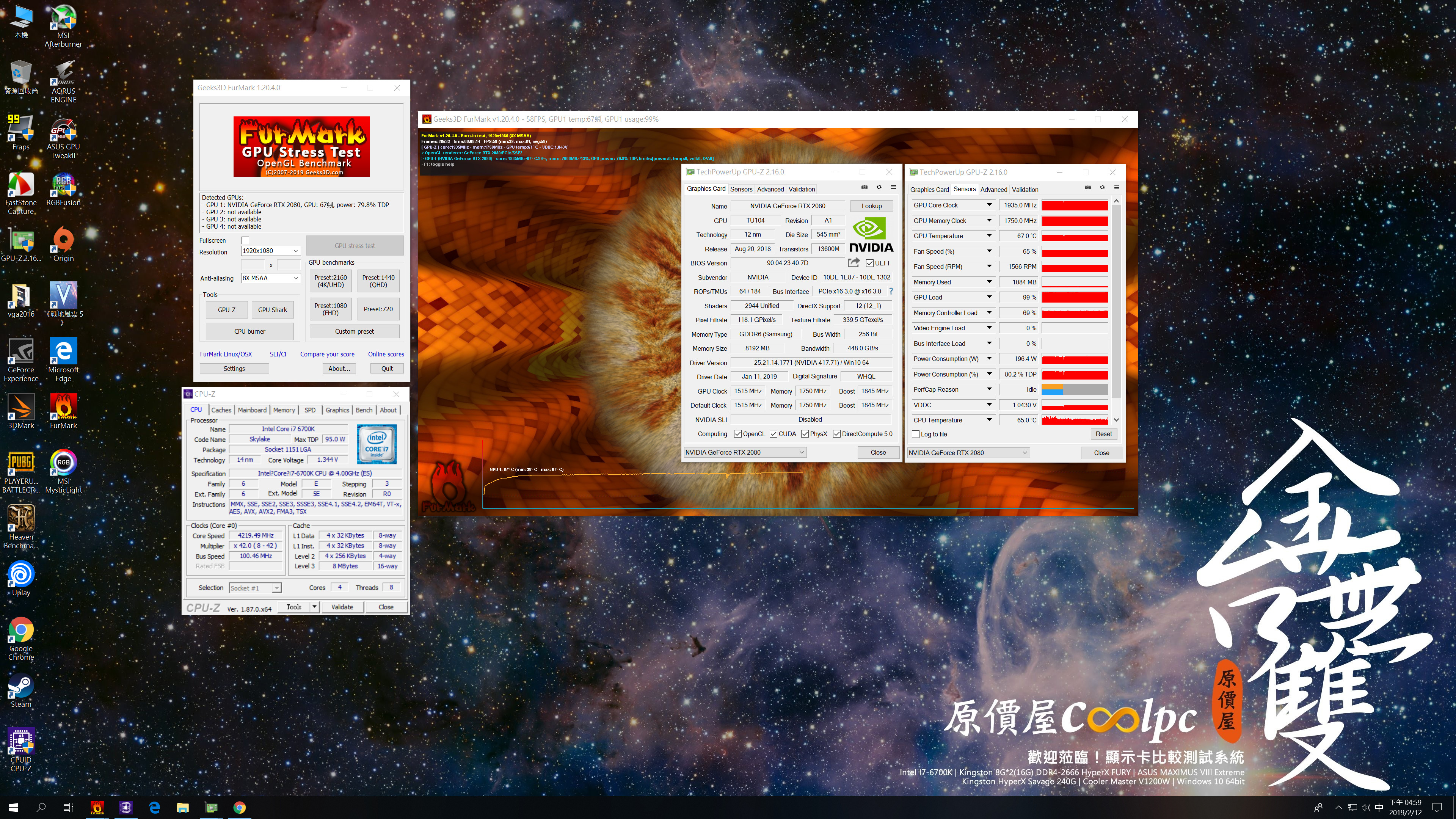Click the resolution custom width input field
Screen dimensions: 1456x819
point(253,265)
